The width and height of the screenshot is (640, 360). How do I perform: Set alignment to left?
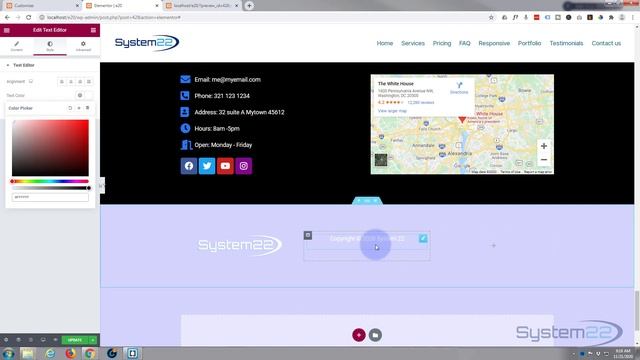point(62,82)
